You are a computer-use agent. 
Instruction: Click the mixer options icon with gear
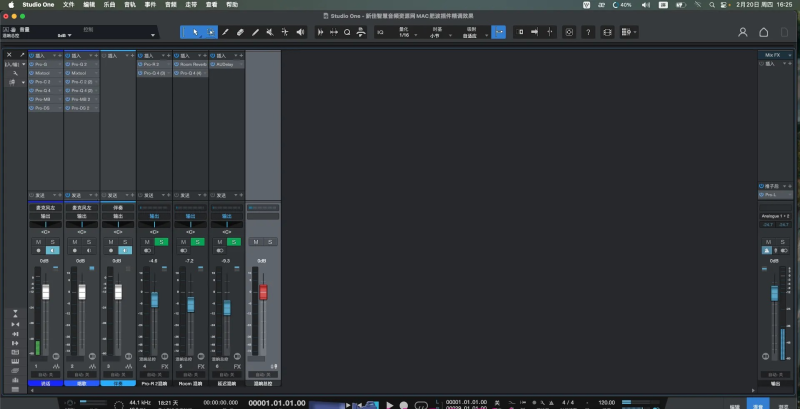coord(628,32)
